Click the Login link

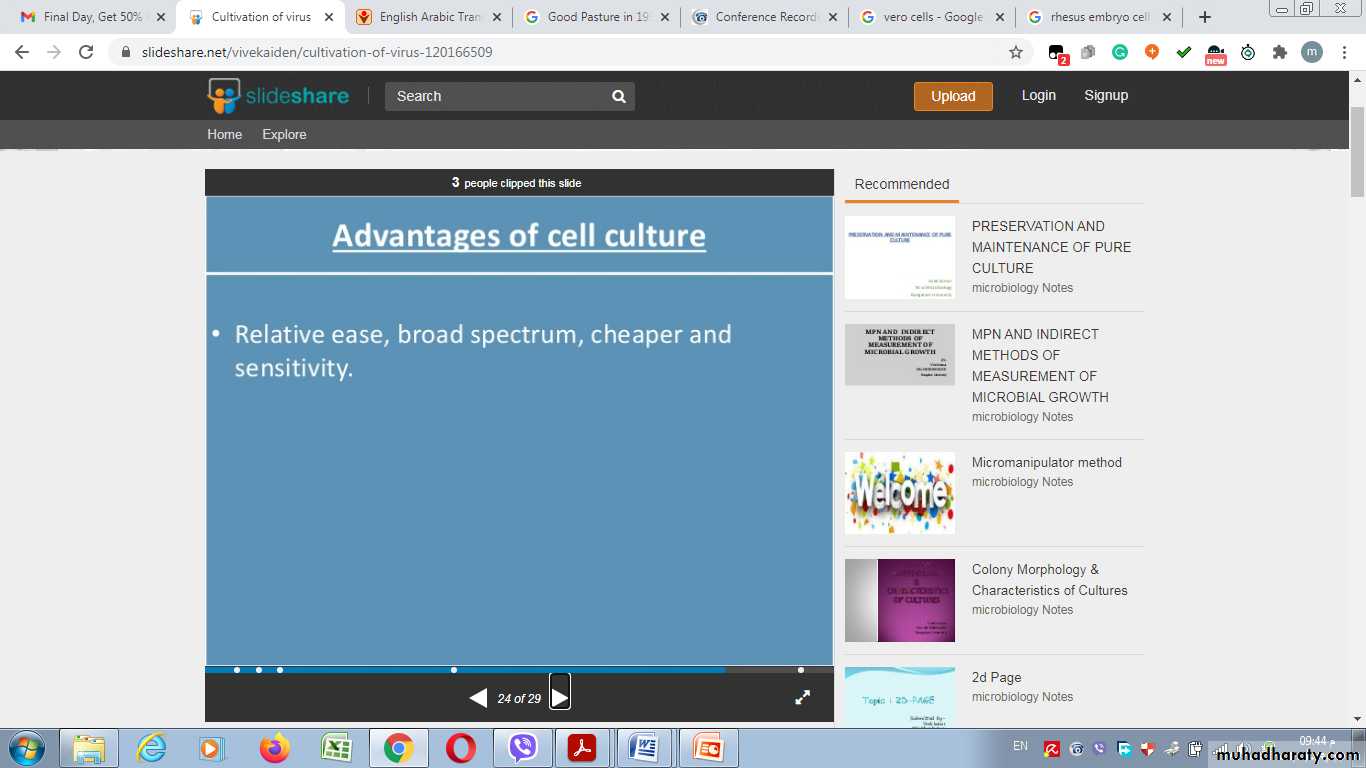[1038, 95]
